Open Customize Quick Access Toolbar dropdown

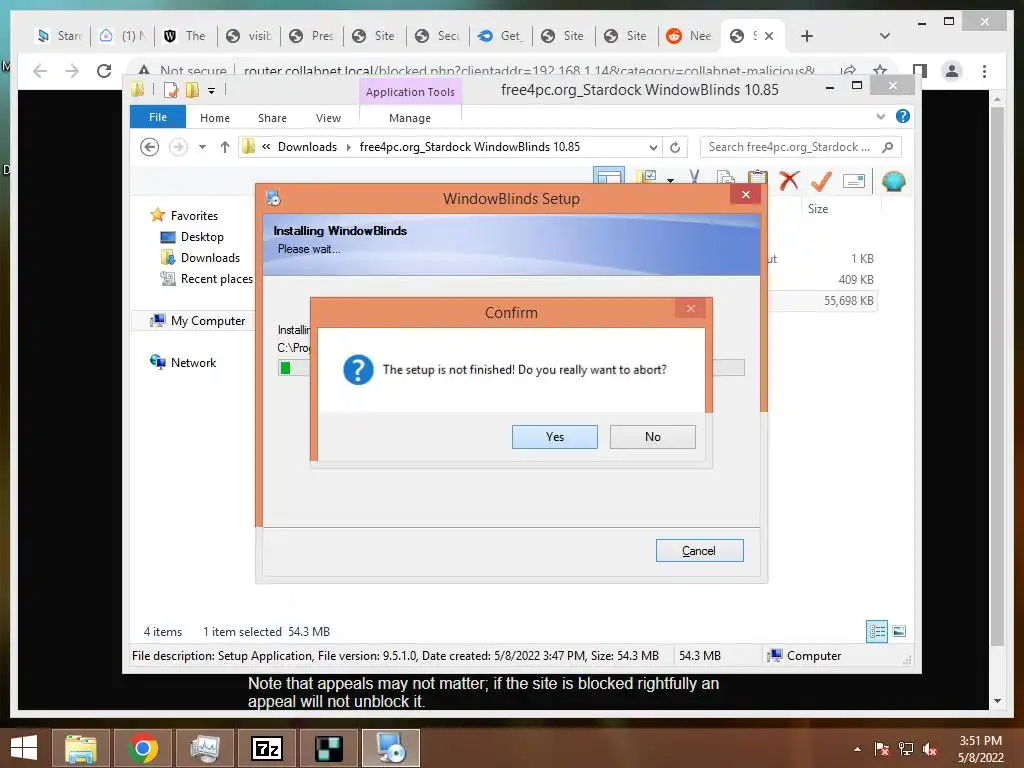(x=212, y=91)
